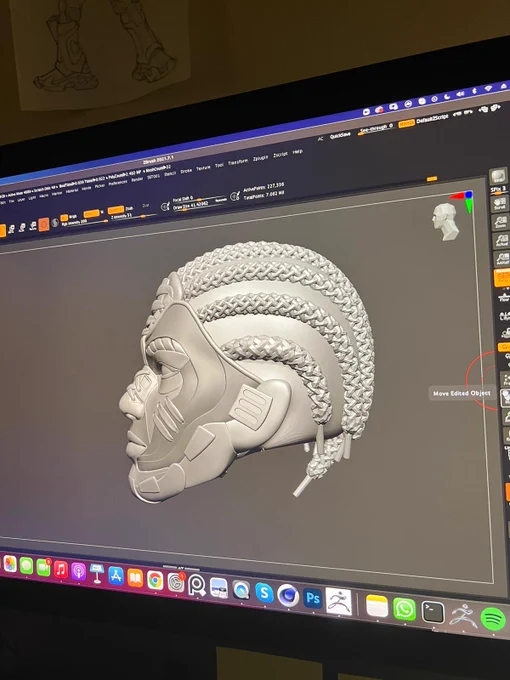Viewport: 510px width, 680px height.
Task: Open WhatsApp from the Dock
Action: (404, 609)
